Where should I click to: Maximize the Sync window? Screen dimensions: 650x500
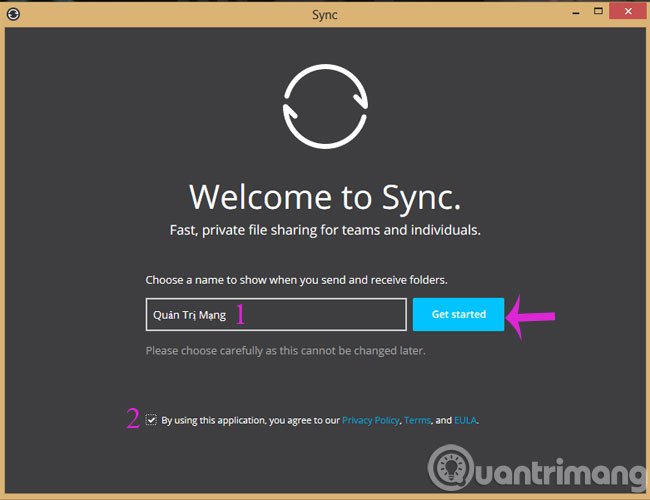pyautogui.click(x=598, y=11)
